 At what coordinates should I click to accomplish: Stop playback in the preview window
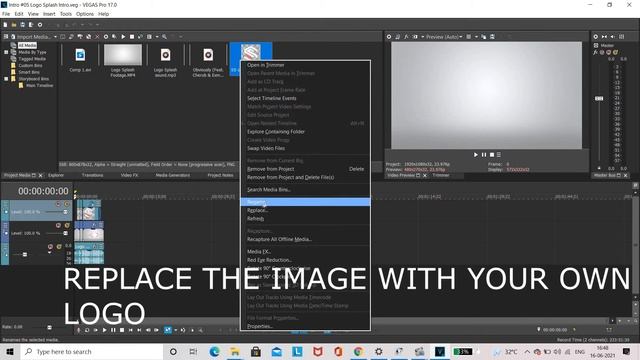(x=492, y=155)
